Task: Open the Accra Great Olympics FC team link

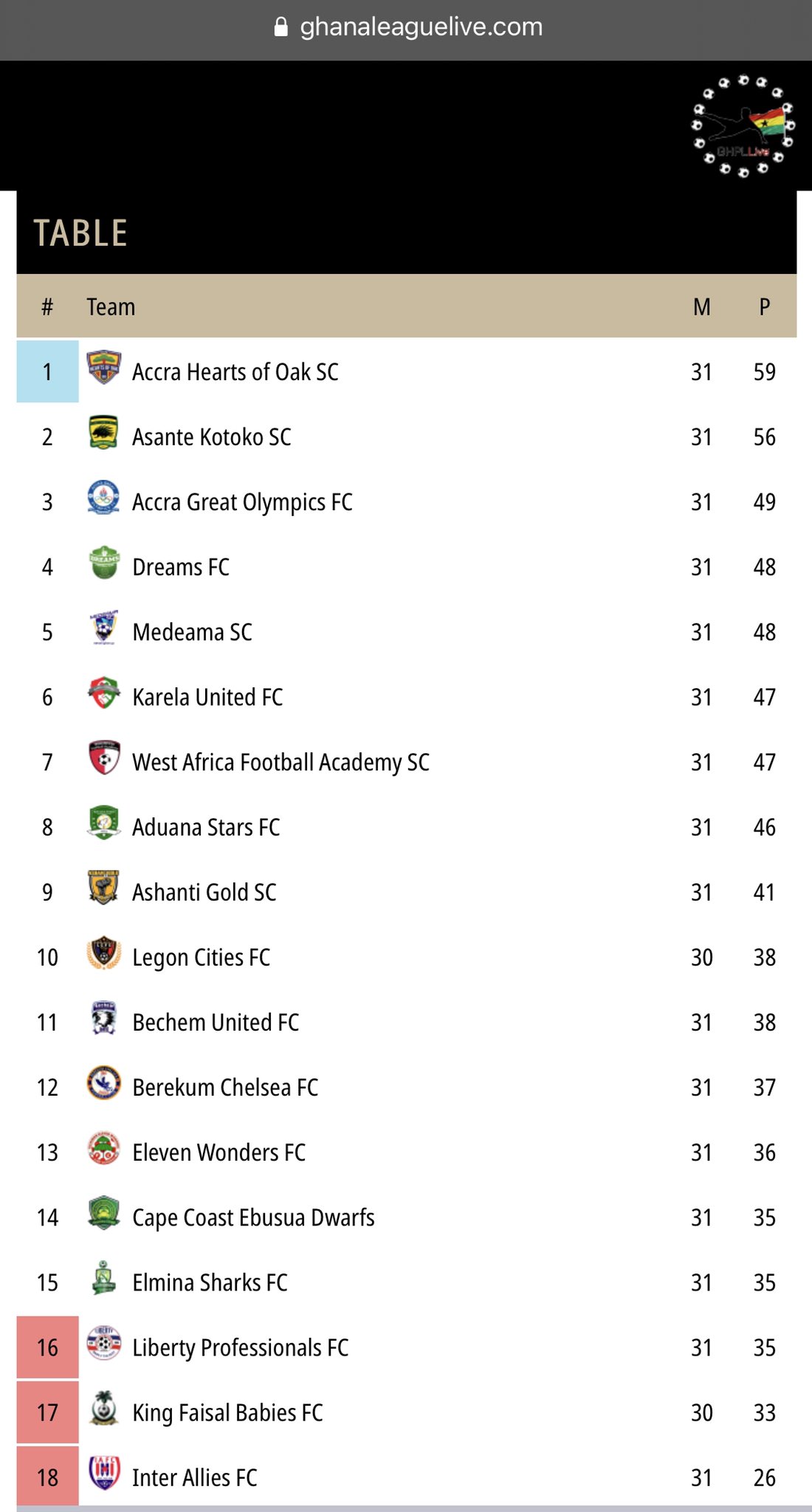Action: [x=242, y=502]
